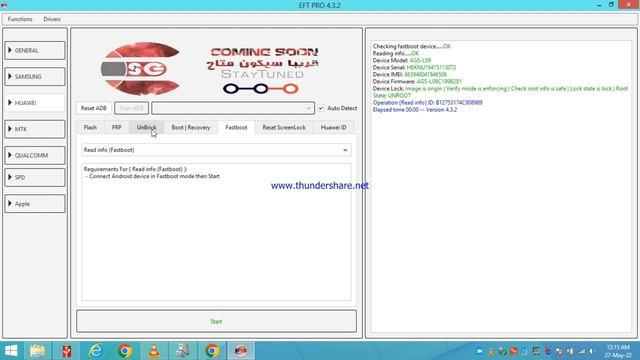Toggle the Auto Detect checkbox
Viewport: 640px width, 360px height.
pyautogui.click(x=321, y=108)
